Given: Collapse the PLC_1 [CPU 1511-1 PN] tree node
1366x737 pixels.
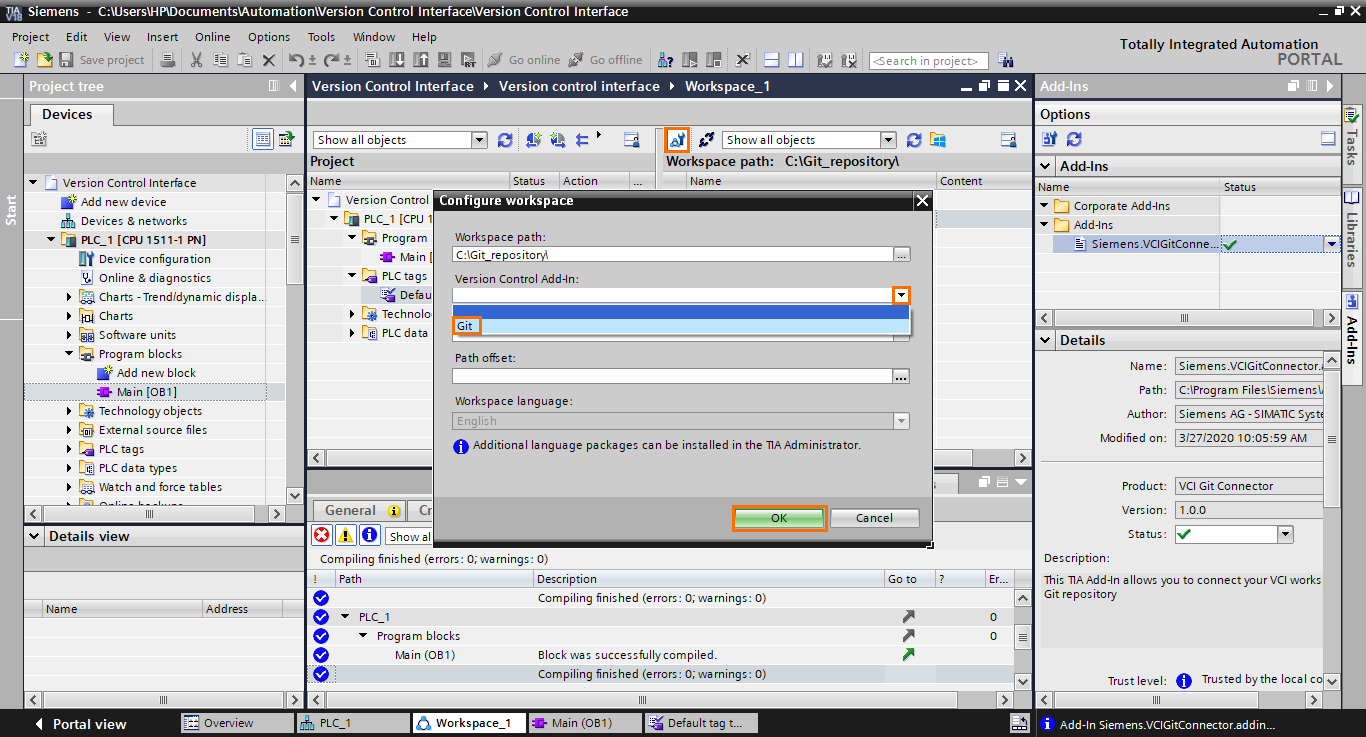Looking at the screenshot, I should [x=51, y=239].
